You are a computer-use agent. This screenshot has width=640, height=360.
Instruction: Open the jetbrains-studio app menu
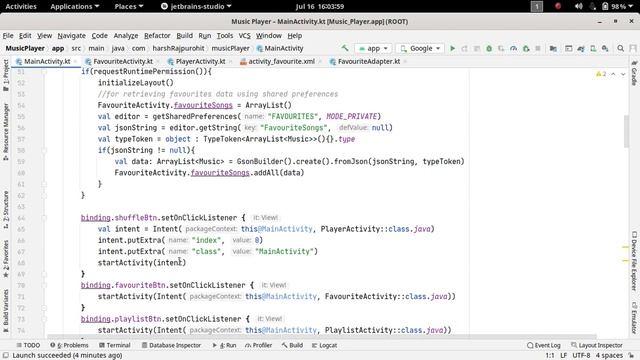pyautogui.click(x=196, y=6)
